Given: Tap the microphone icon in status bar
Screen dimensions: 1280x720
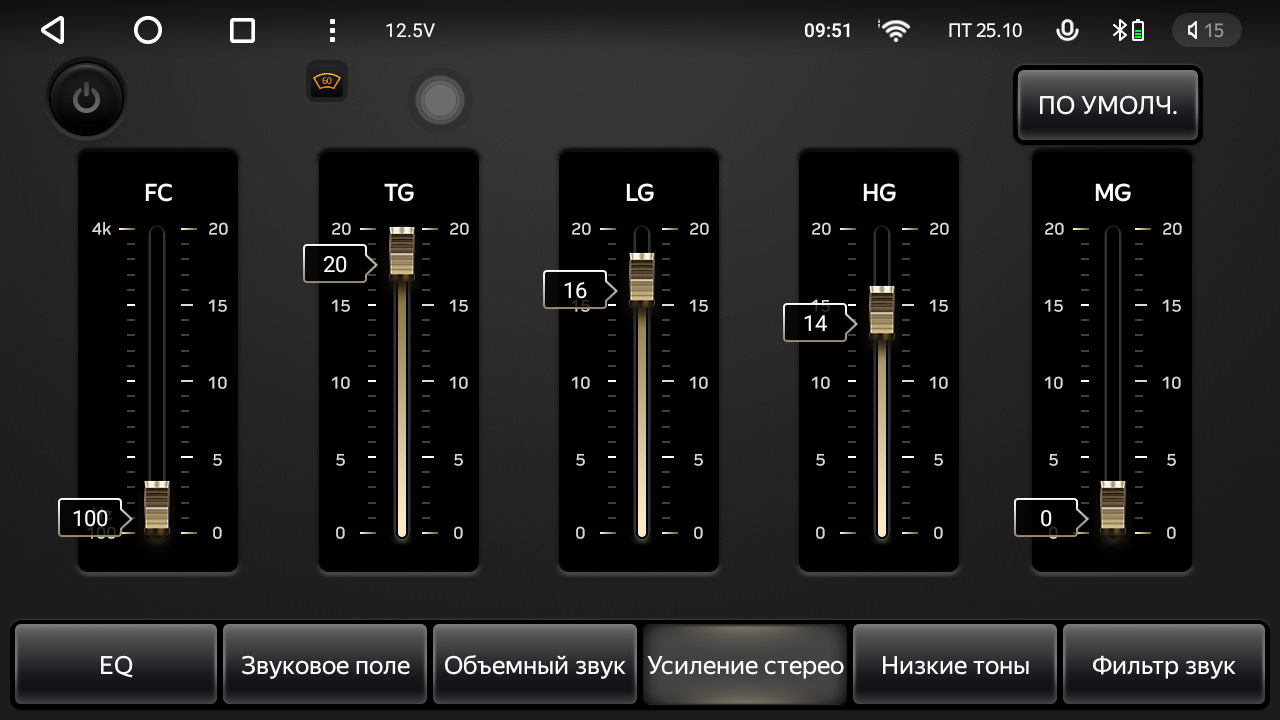Looking at the screenshot, I should [1067, 30].
